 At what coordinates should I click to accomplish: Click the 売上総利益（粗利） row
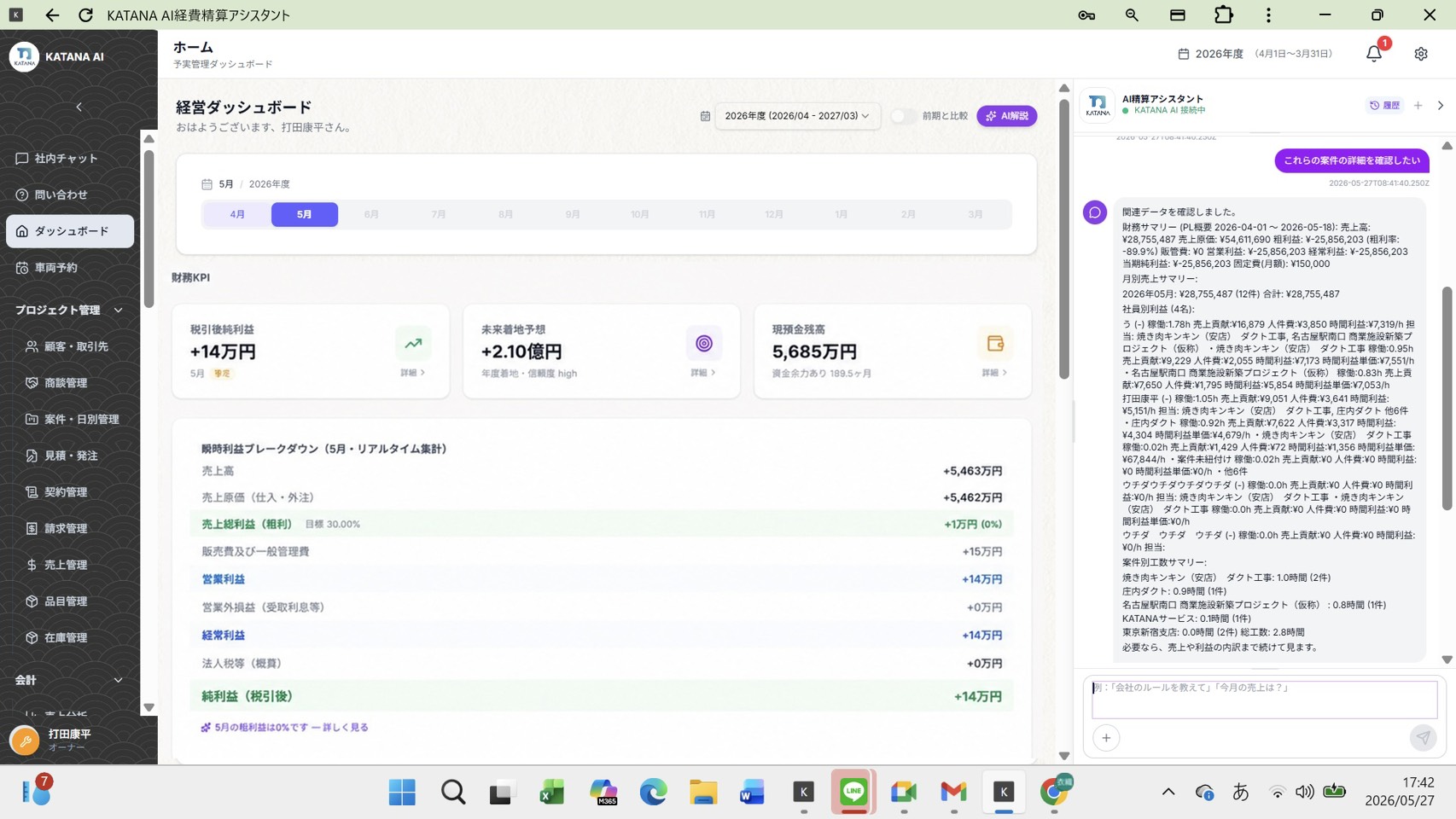coord(602,525)
